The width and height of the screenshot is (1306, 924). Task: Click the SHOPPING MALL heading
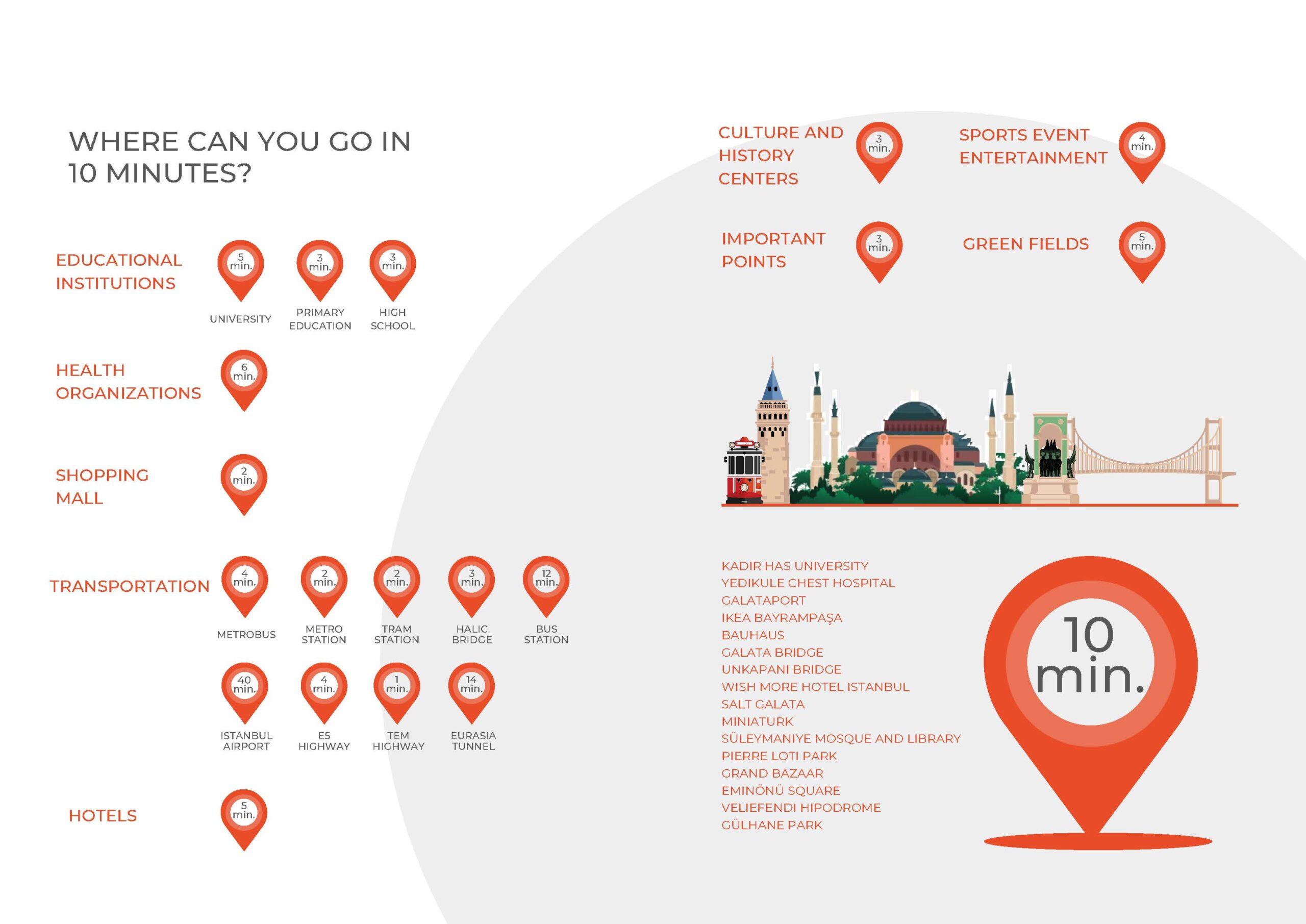(x=103, y=486)
